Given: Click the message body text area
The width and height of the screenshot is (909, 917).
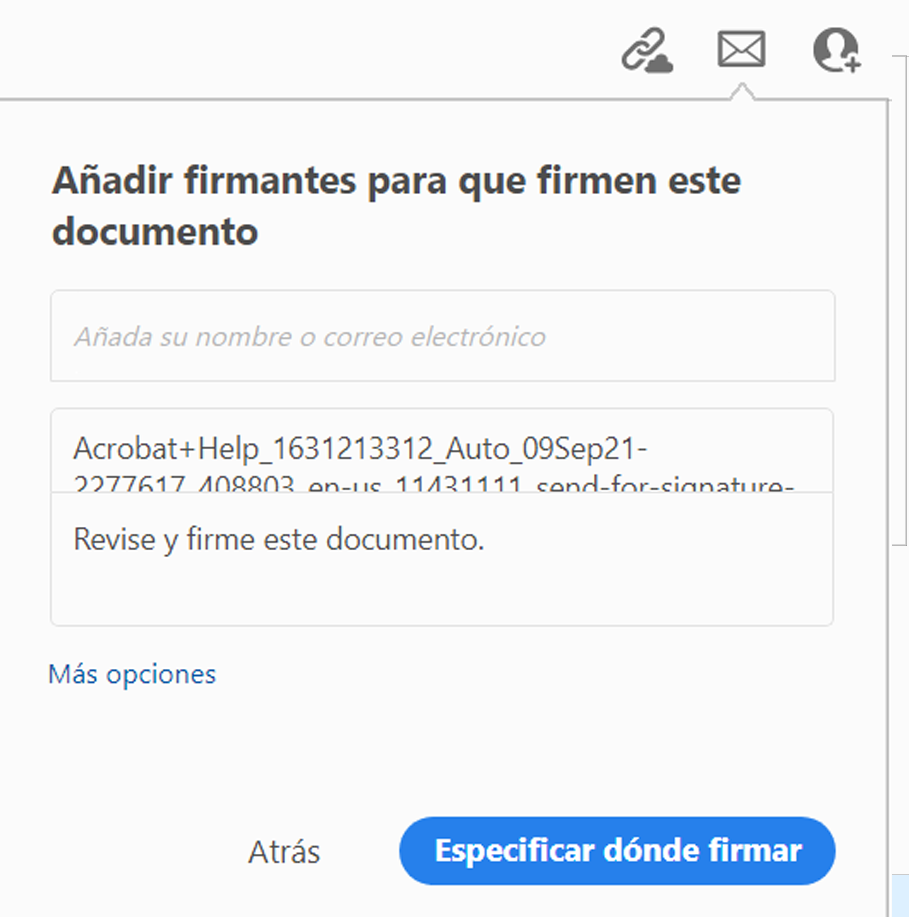Looking at the screenshot, I should coord(442,560).
